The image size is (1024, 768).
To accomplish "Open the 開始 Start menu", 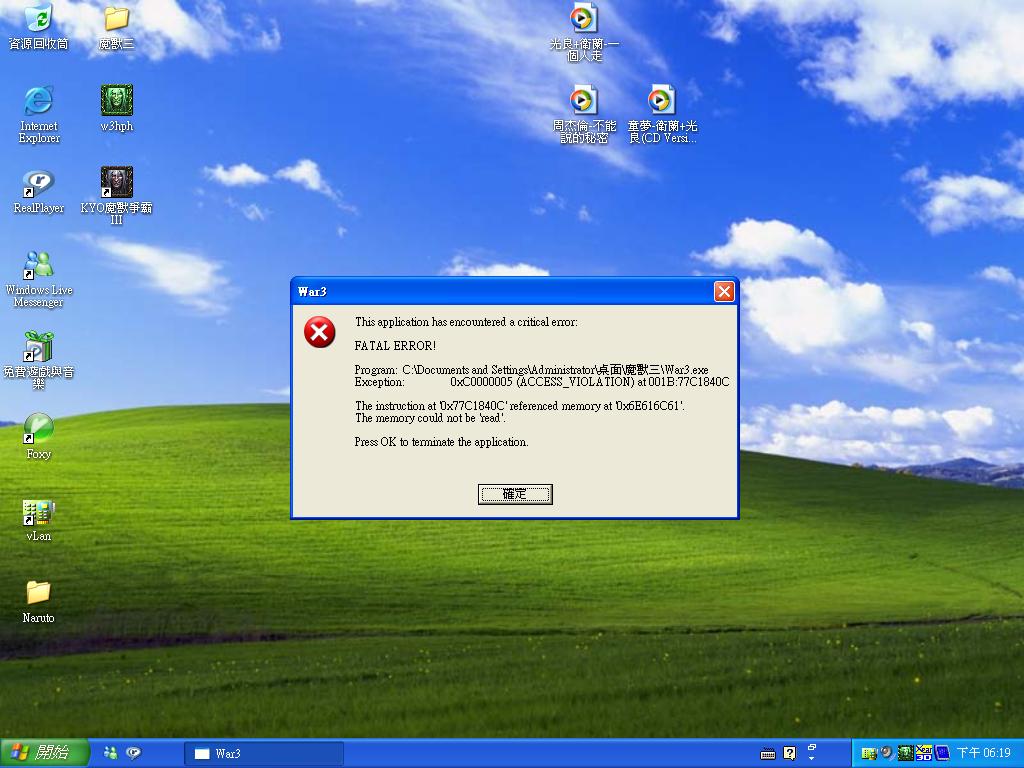I will coord(44,753).
